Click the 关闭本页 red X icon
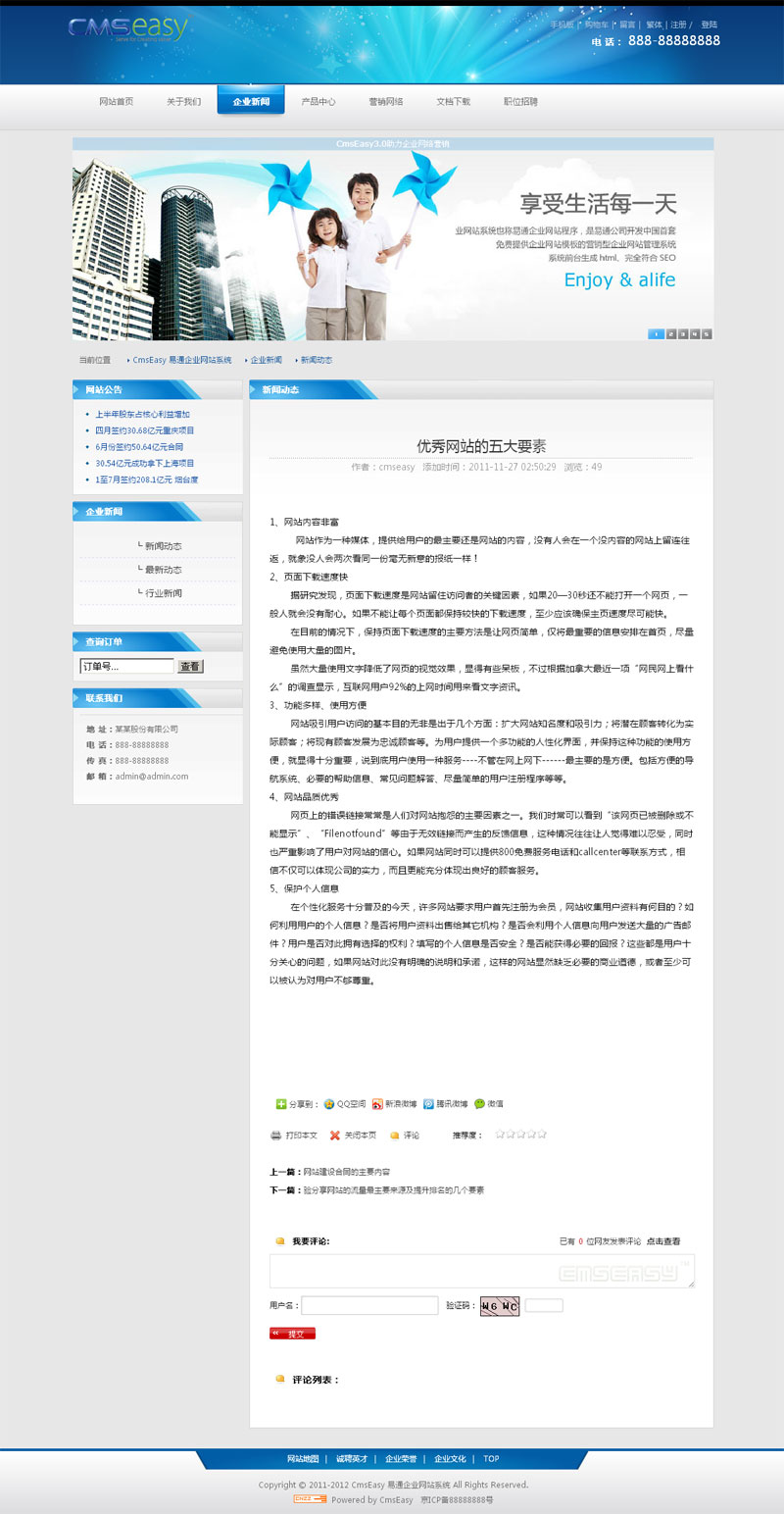The width and height of the screenshot is (784, 1514). tap(335, 1135)
